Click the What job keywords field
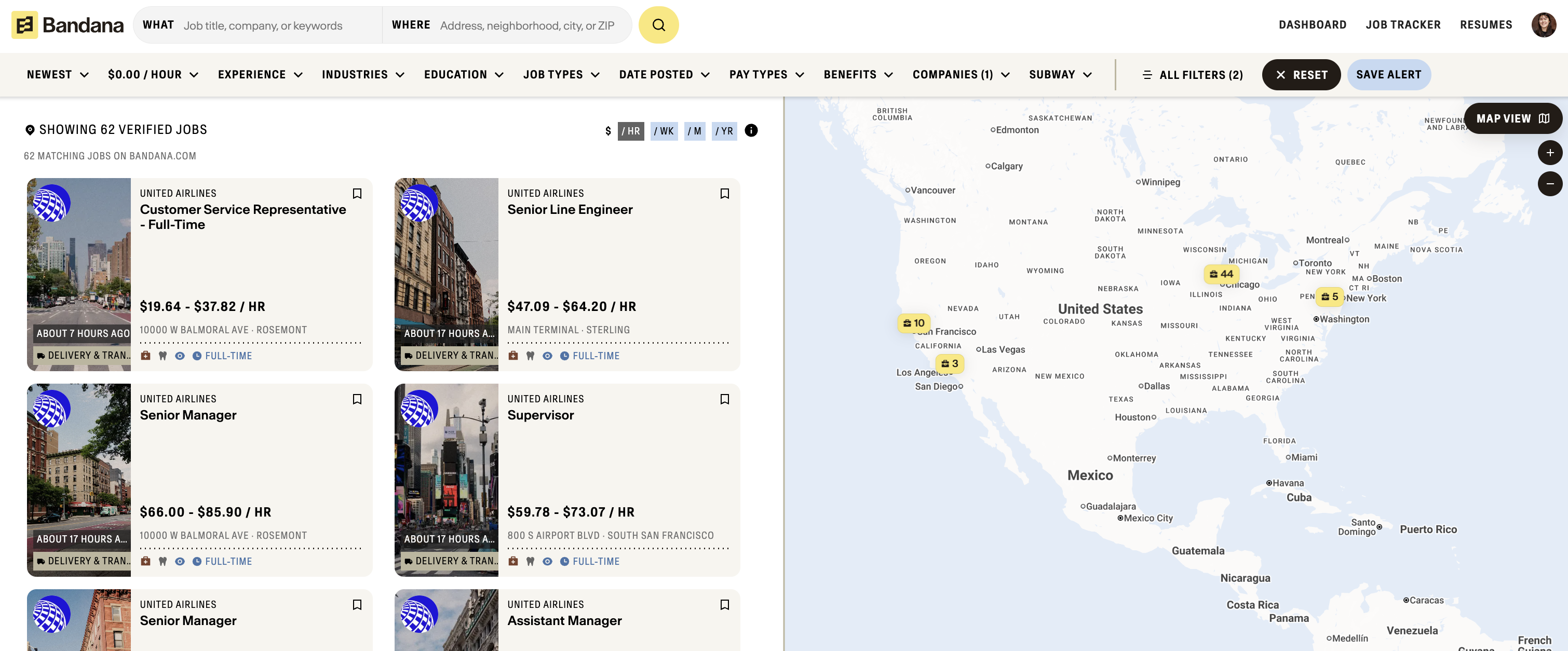Image resolution: width=1568 pixels, height=651 pixels. [258, 25]
